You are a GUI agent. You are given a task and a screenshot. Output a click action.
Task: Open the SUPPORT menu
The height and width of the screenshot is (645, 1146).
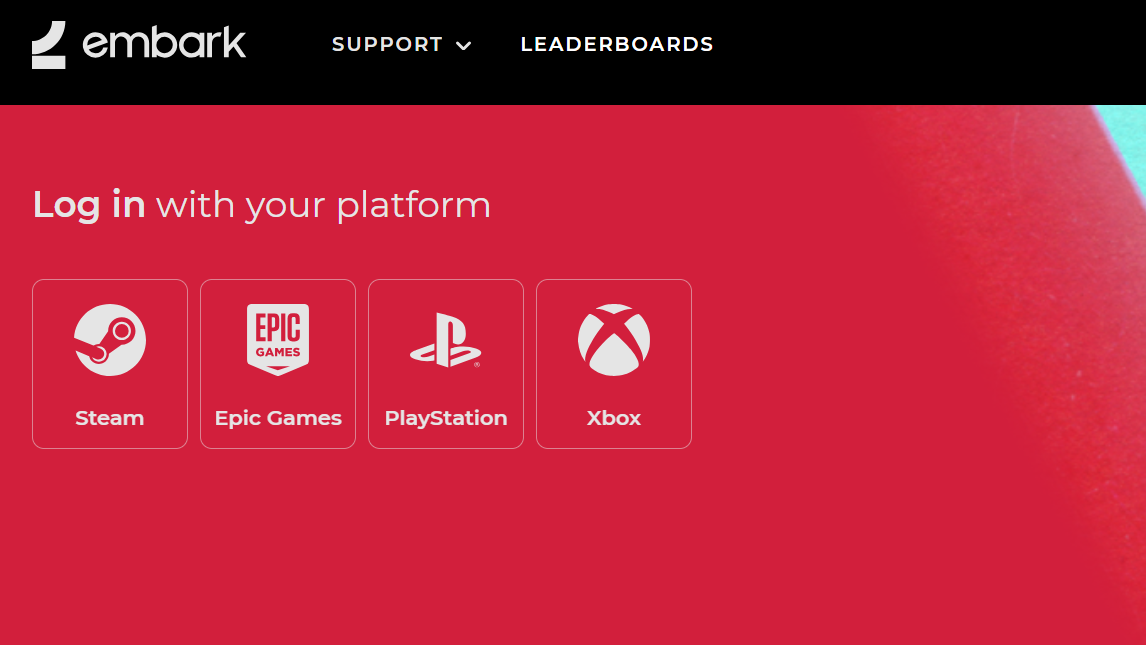tap(387, 45)
